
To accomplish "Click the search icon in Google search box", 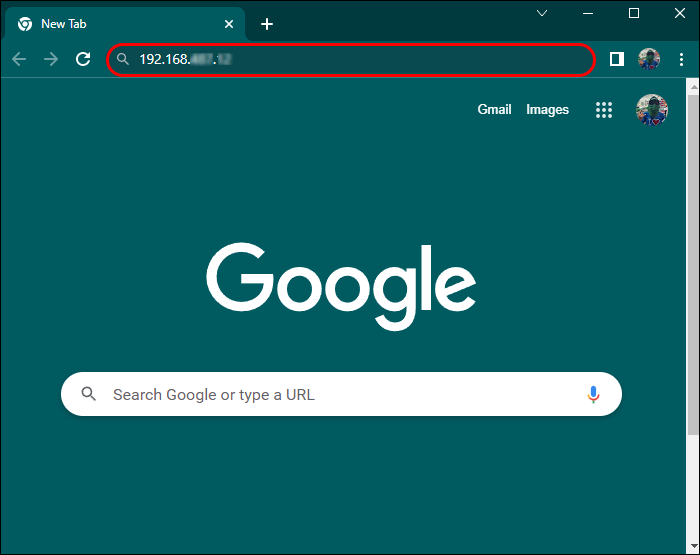I will (x=88, y=394).
